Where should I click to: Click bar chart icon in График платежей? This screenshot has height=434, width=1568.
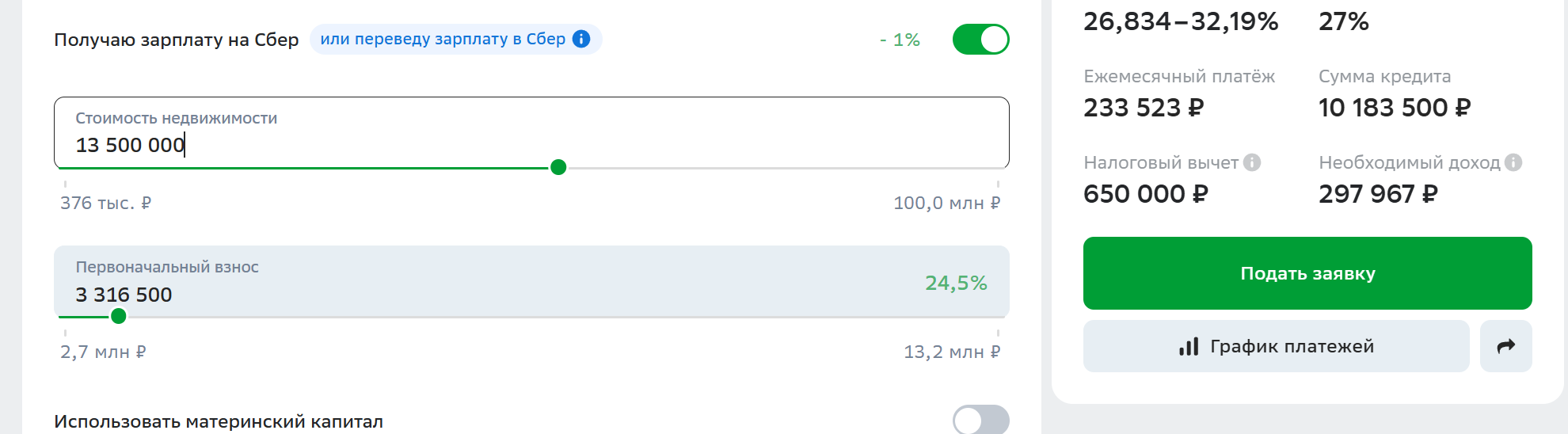point(1189,347)
